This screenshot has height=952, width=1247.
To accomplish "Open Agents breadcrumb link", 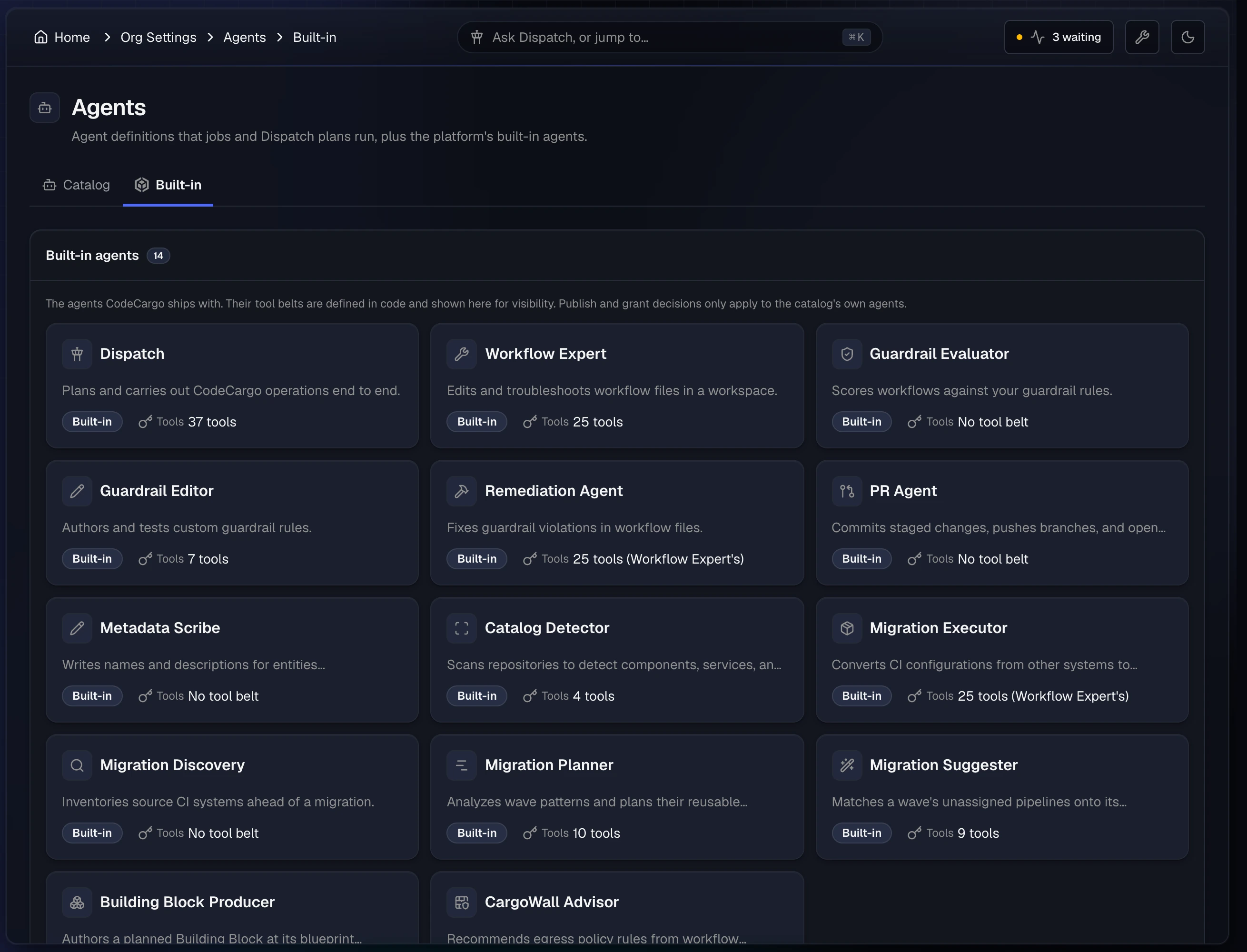I will [244, 38].
